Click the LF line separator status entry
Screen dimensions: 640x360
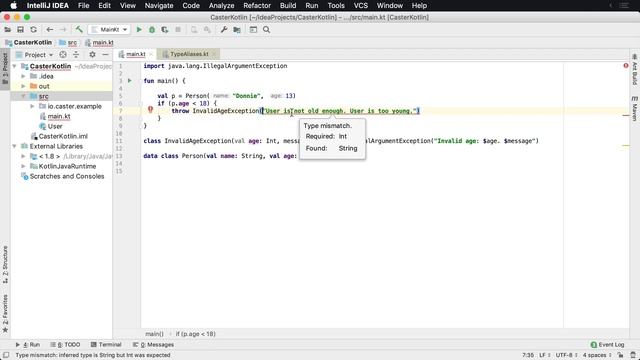(x=544, y=355)
